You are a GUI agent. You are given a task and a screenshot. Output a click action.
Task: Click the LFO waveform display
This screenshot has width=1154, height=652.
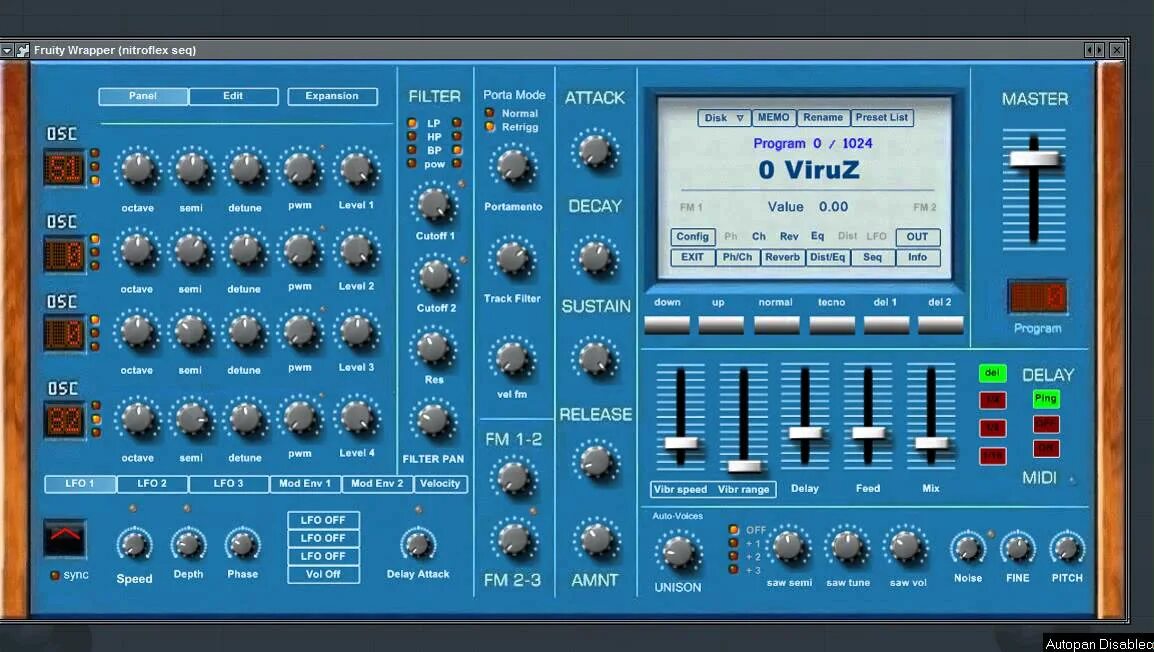coord(65,539)
